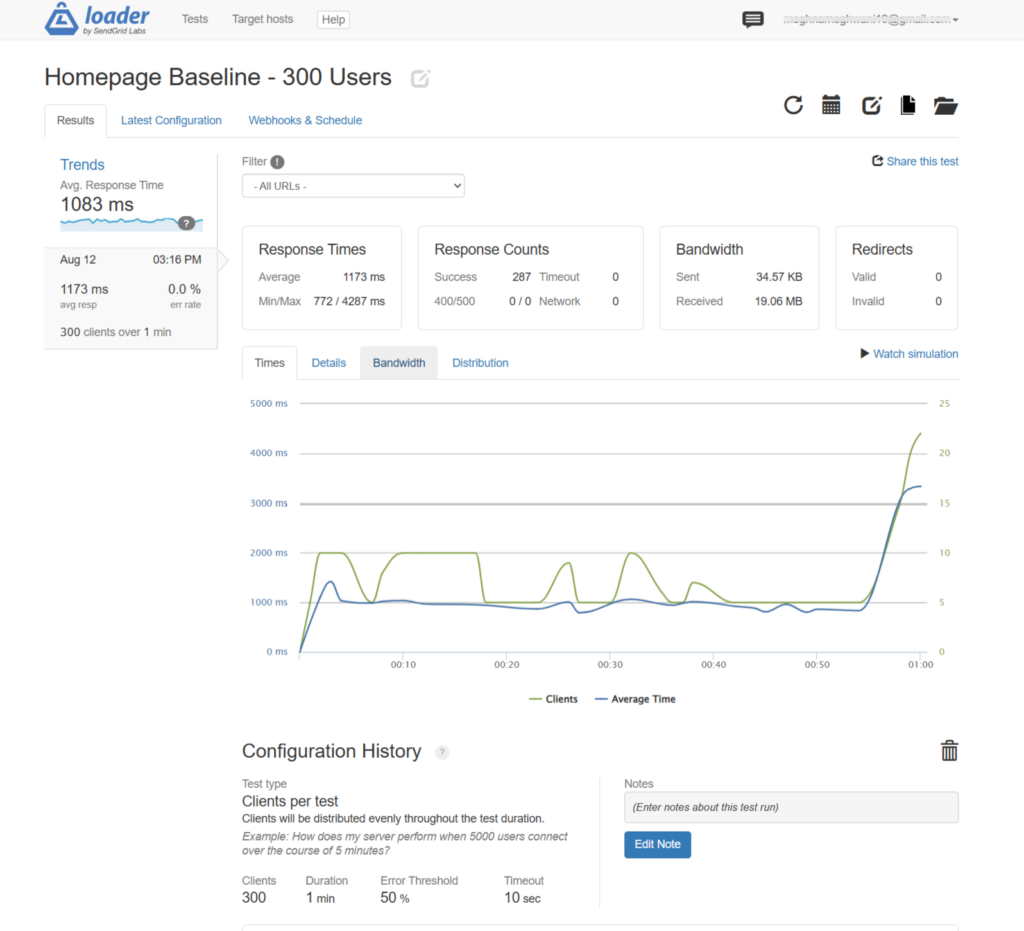Click the Watch simulation play icon
The height and width of the screenshot is (931, 1024).
pos(865,353)
